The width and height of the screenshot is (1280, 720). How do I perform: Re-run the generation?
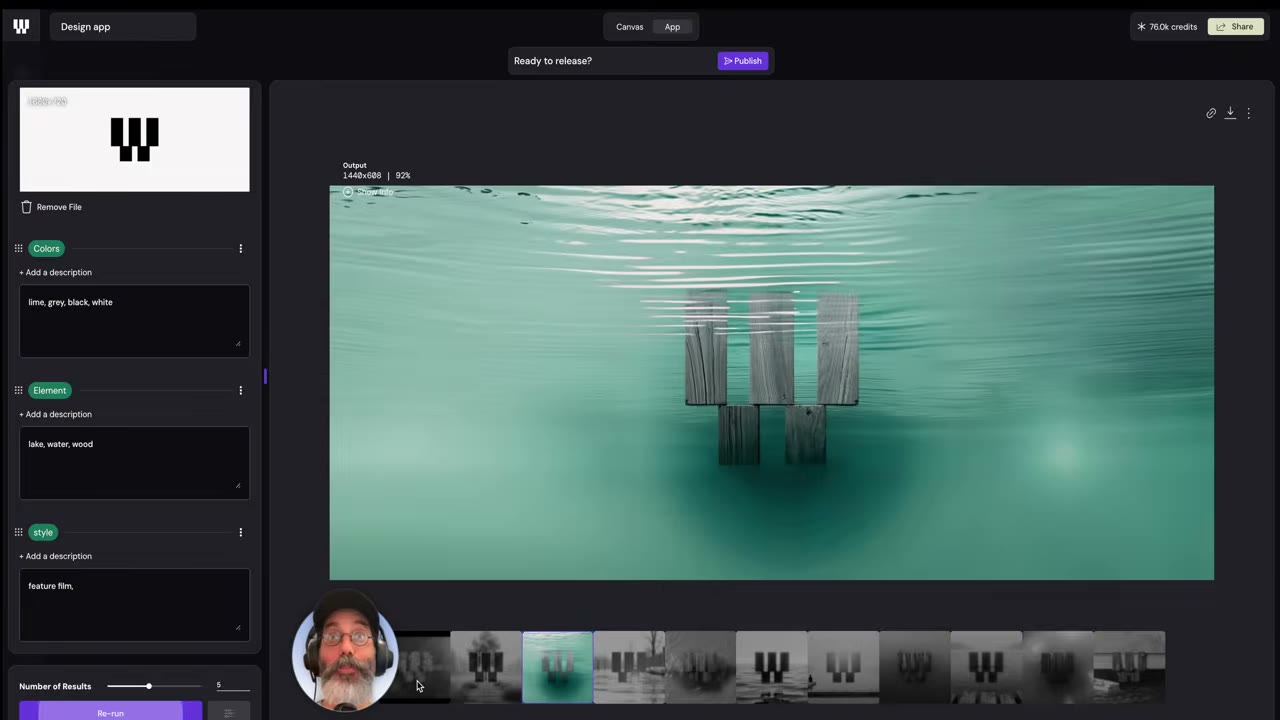110,712
